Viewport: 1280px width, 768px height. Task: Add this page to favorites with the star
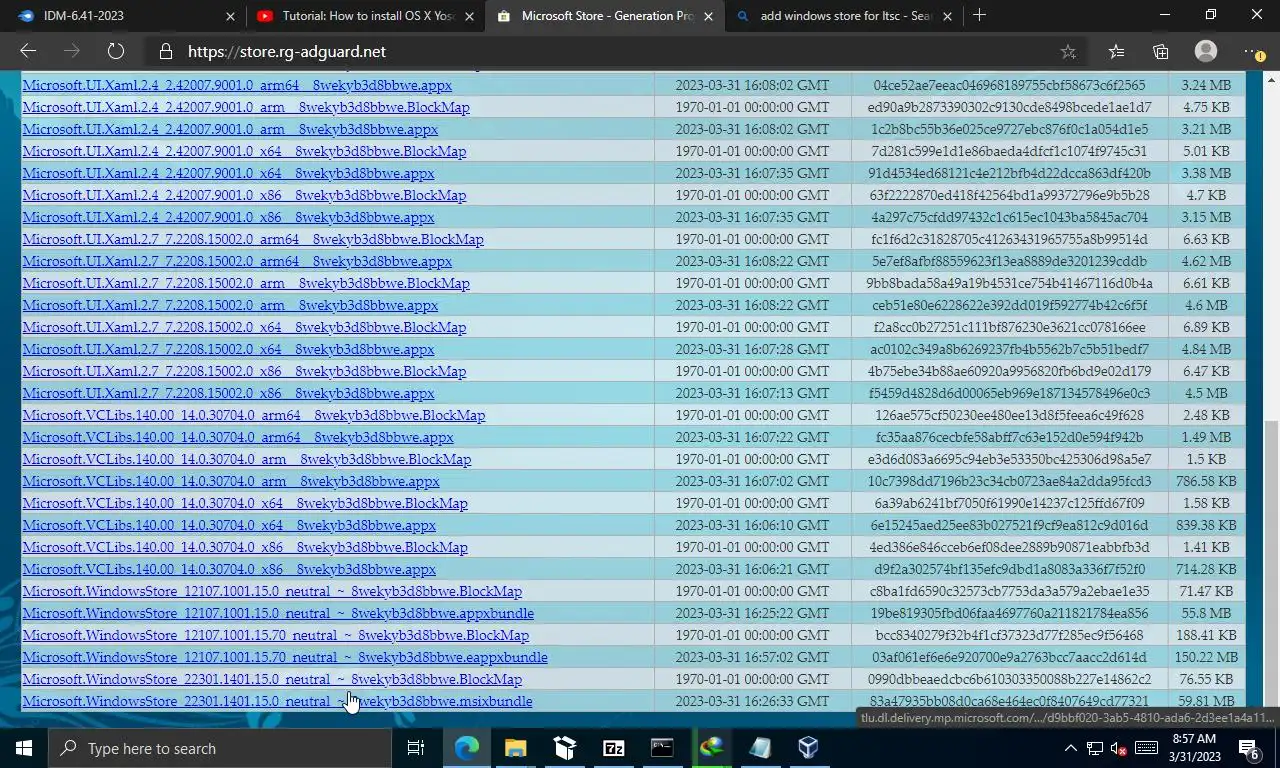(1068, 51)
